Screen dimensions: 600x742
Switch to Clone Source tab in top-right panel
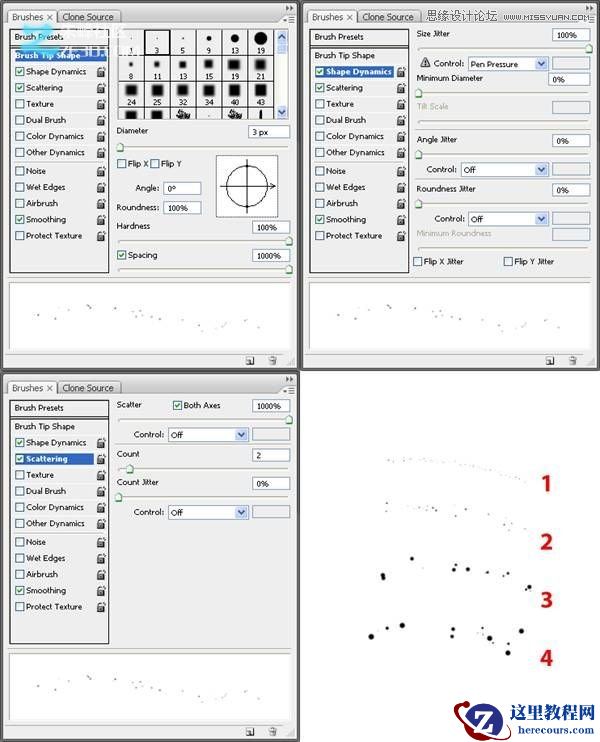tap(388, 17)
